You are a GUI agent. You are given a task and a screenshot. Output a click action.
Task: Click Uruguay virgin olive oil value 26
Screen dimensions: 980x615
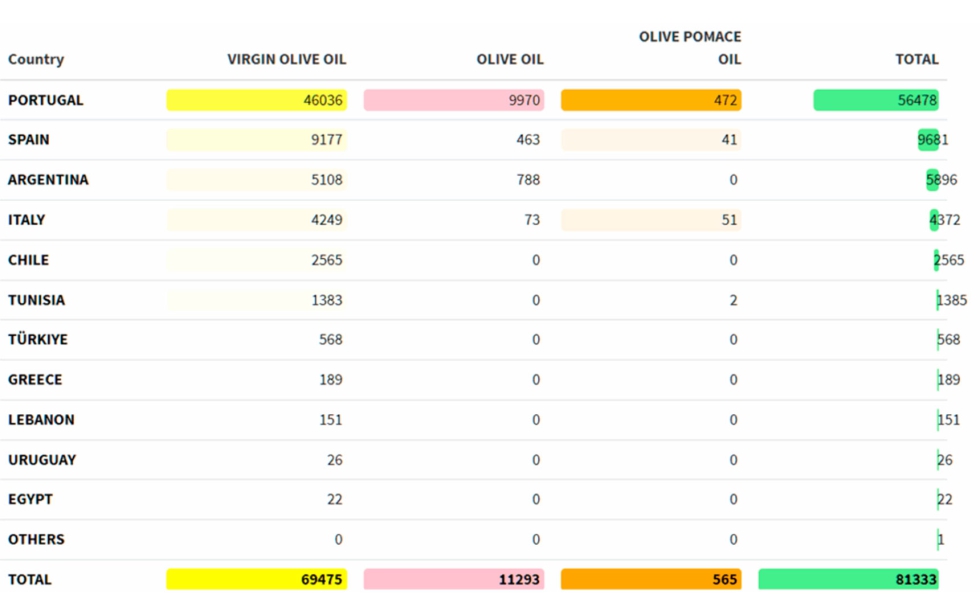[334, 460]
